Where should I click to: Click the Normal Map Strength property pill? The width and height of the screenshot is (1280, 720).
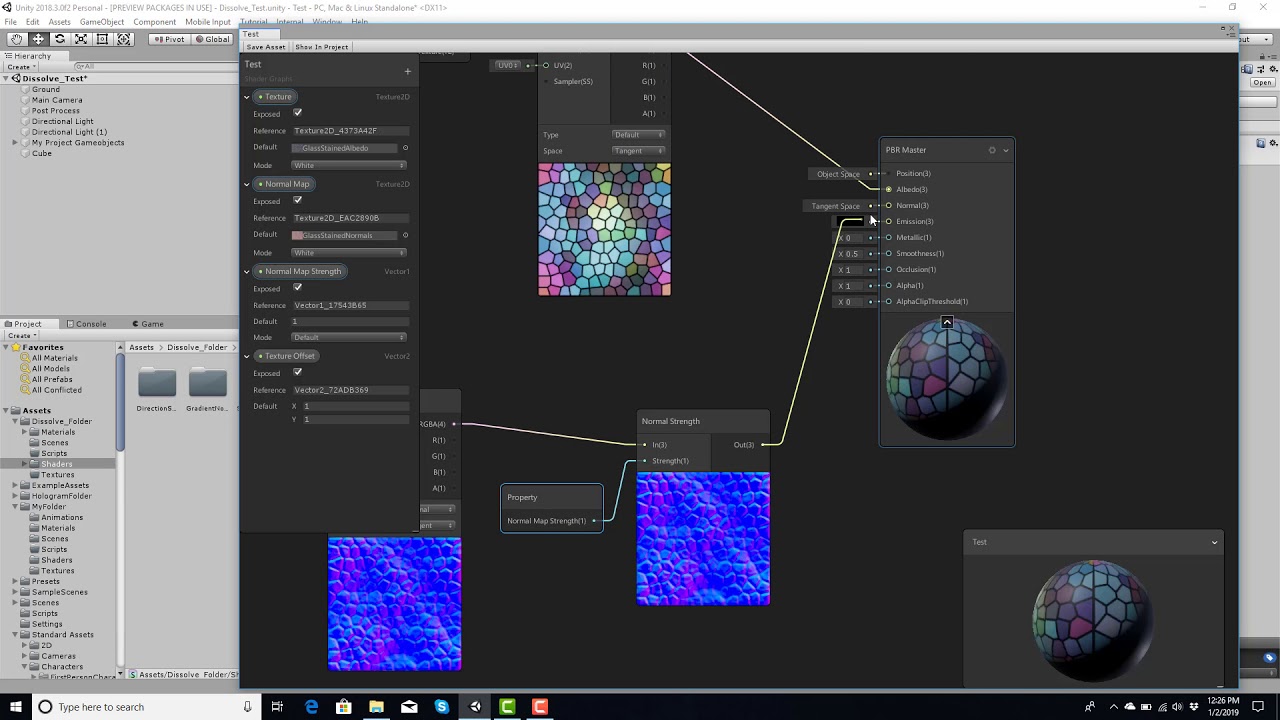301,271
